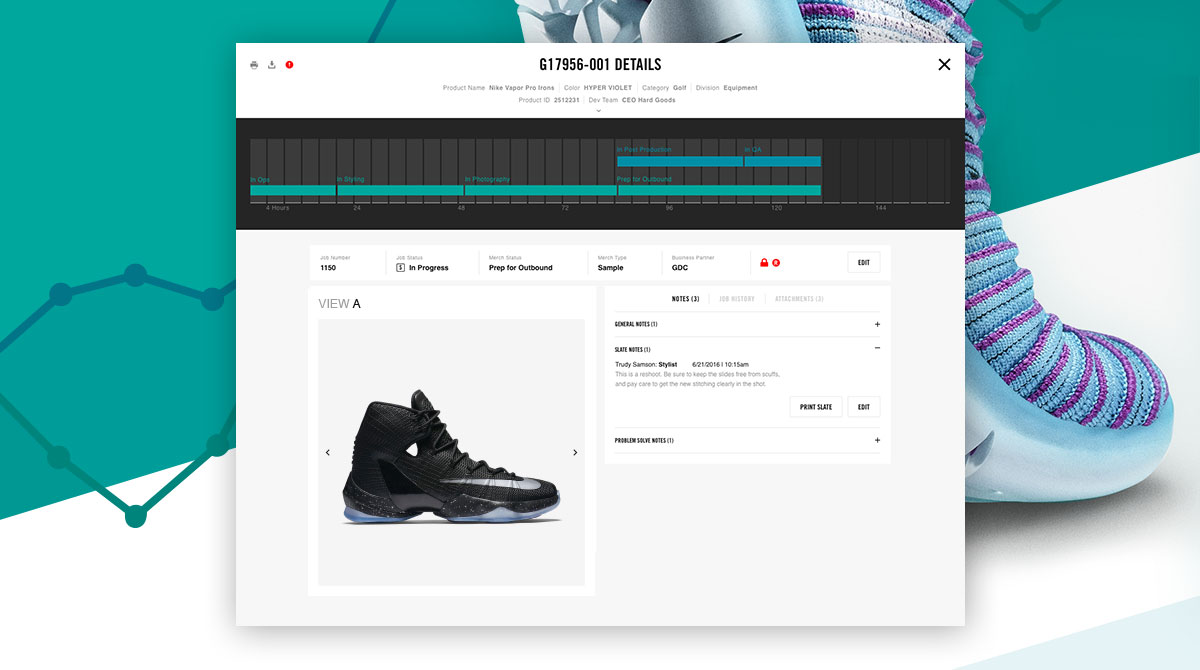The width and height of the screenshot is (1200, 670).
Task: Click the 'Nike Vapor Pro Irons' product name
Action: [x=521, y=88]
